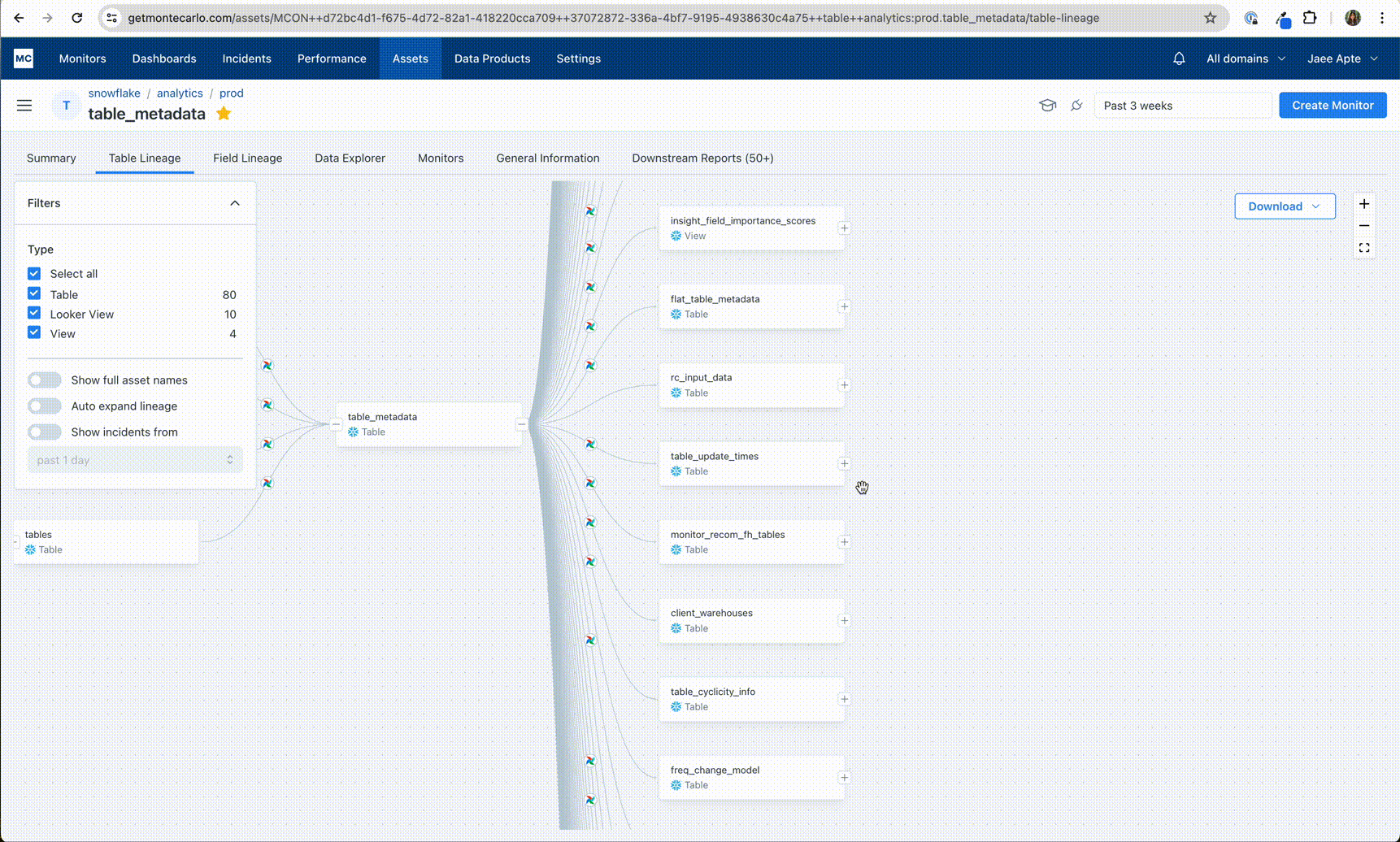1400x842 pixels.
Task: Enable Show full asset names toggle
Action: 45,380
